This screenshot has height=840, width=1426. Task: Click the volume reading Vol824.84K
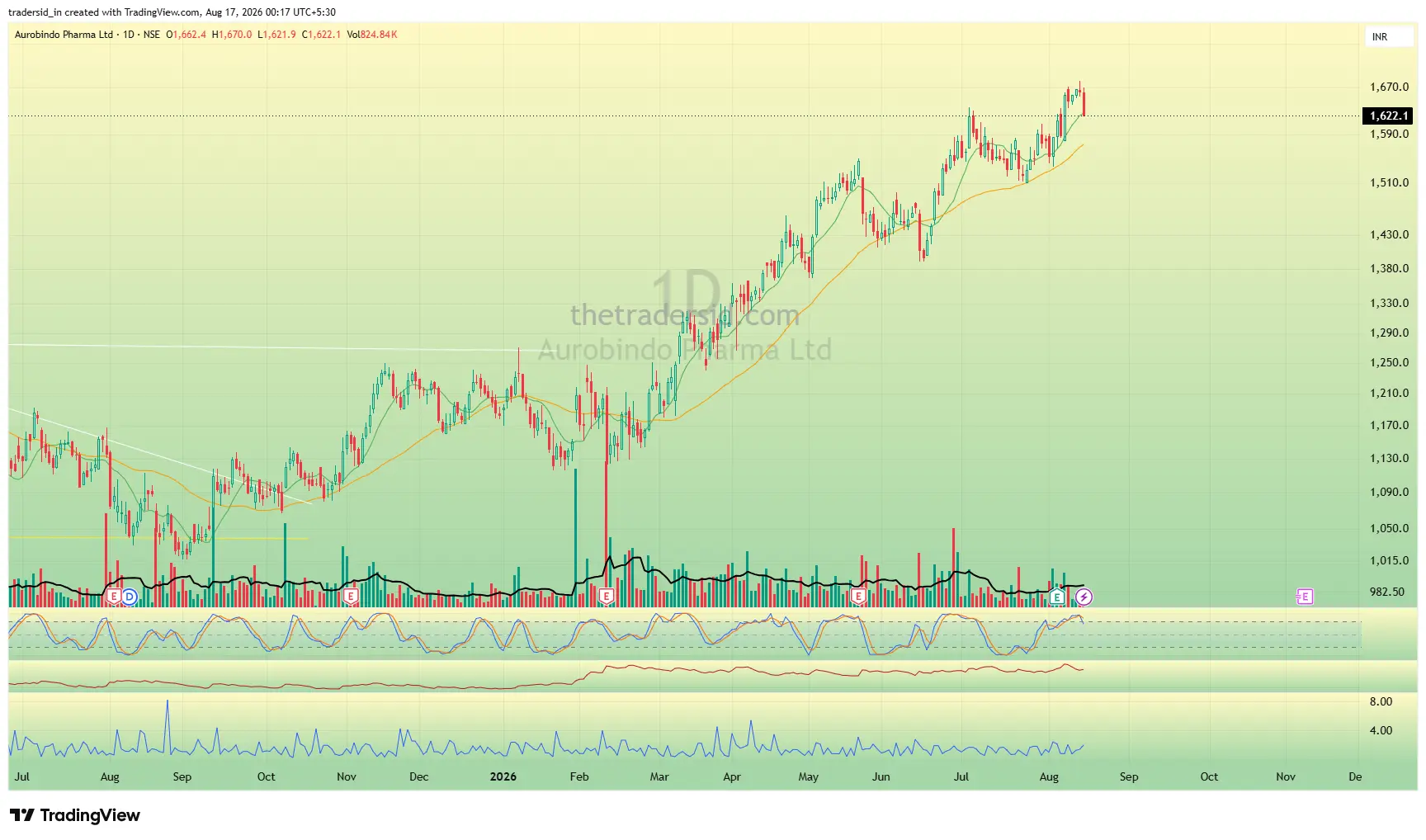coord(372,35)
